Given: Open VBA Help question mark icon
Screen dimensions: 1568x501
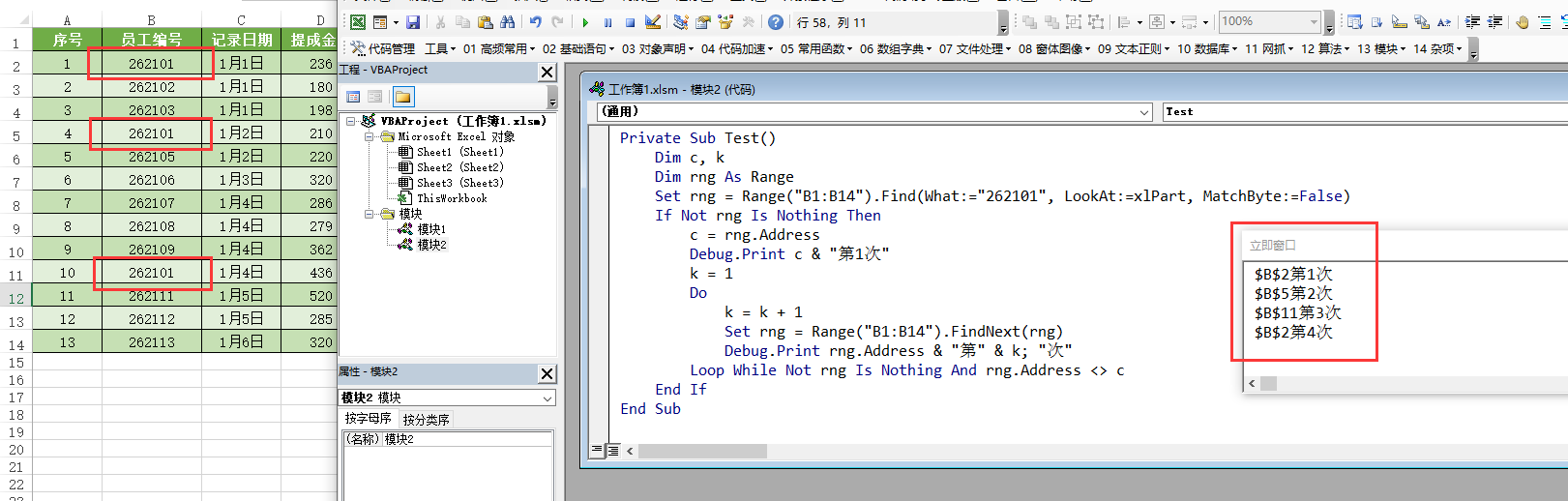Looking at the screenshot, I should coord(775,22).
